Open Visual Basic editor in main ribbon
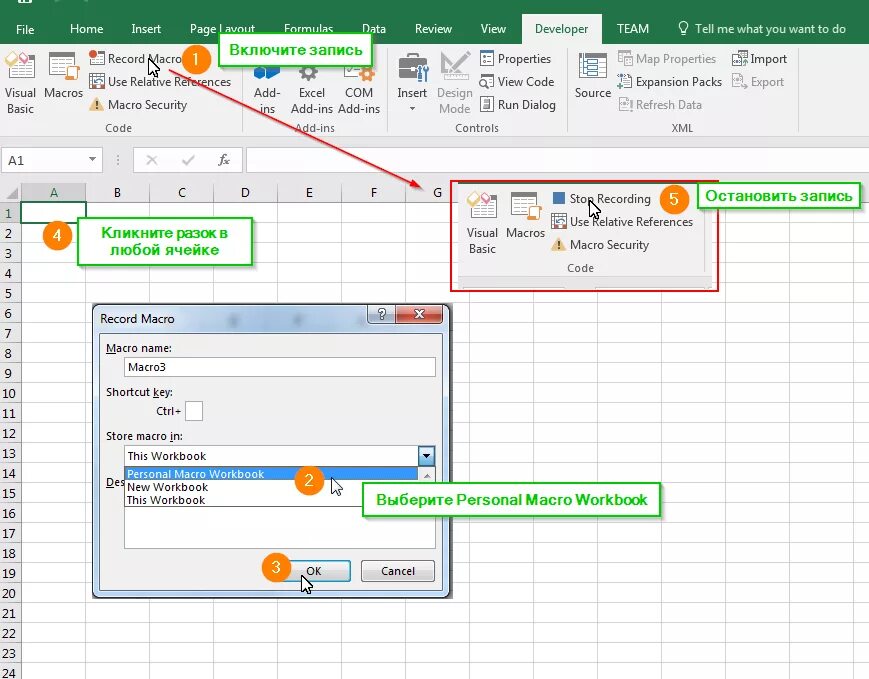Screen dimensions: 869x679 click(20, 83)
